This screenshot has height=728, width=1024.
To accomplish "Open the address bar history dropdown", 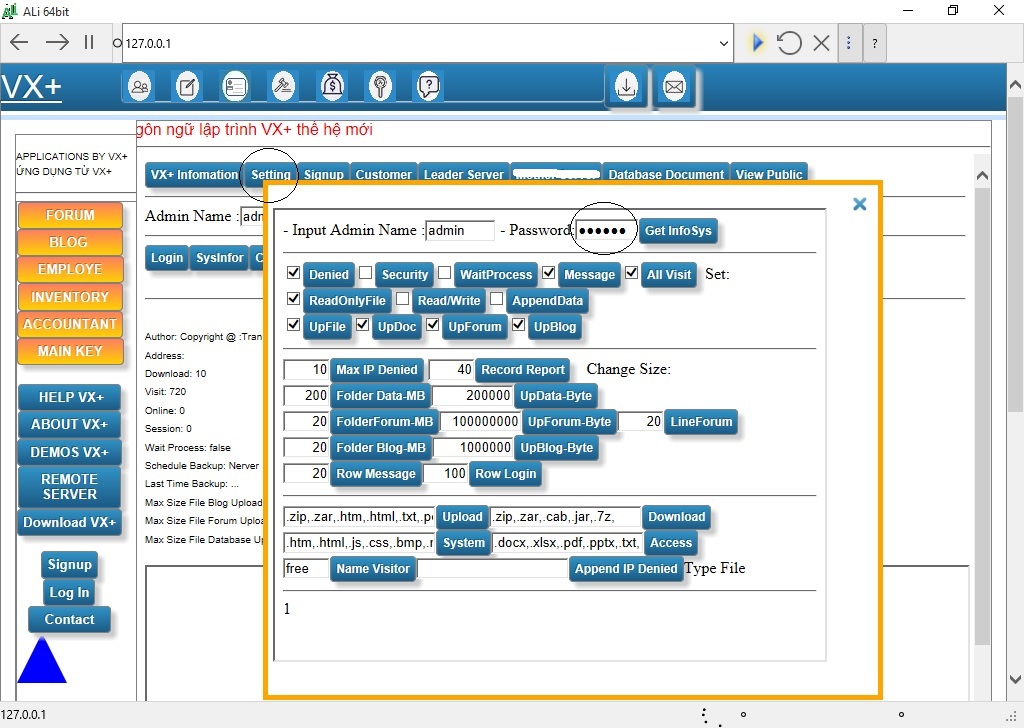I will tap(724, 42).
